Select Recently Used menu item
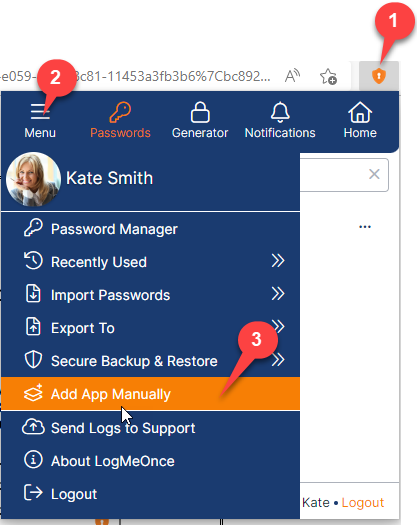The image size is (417, 525). [x=150, y=262]
